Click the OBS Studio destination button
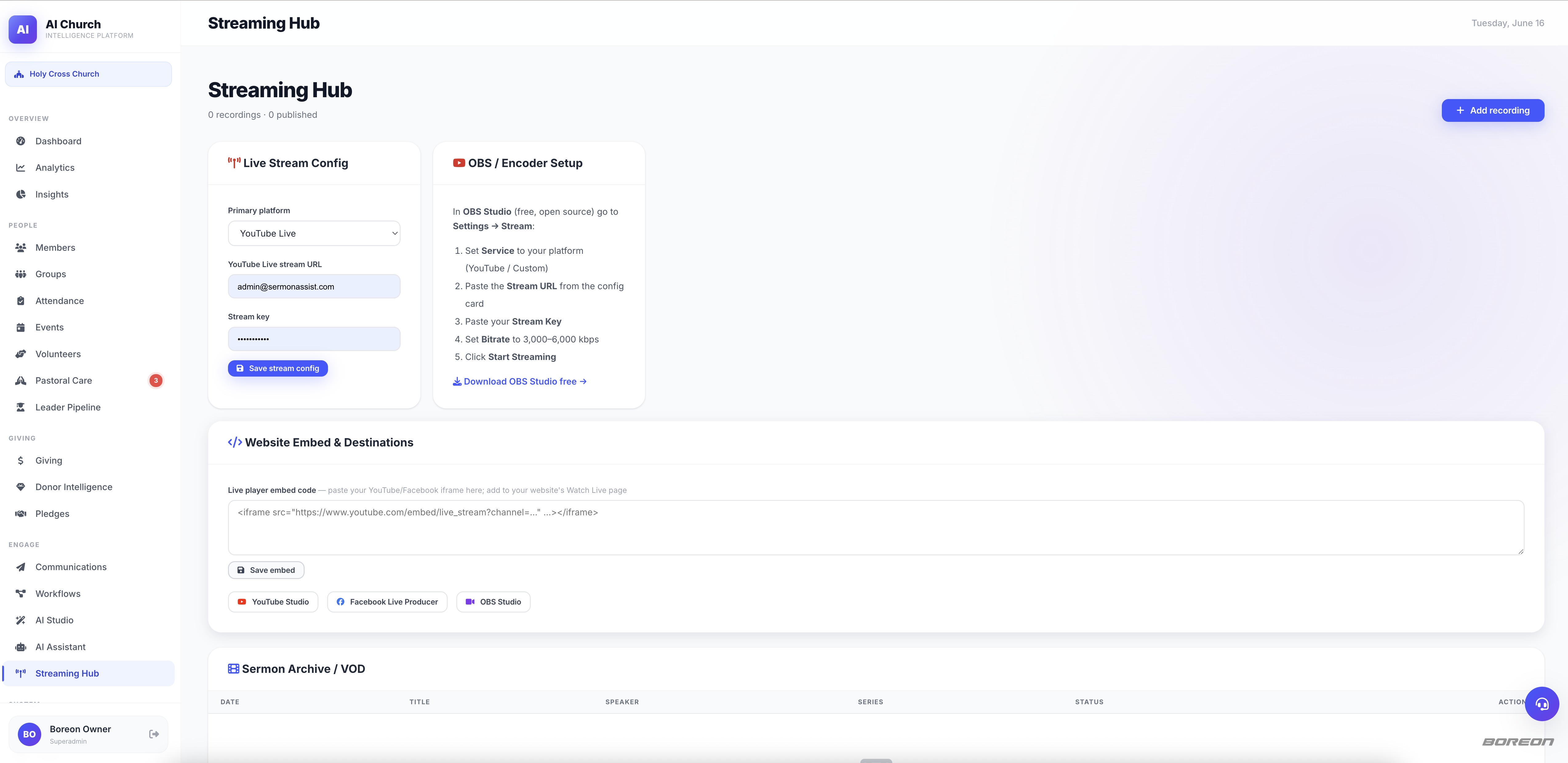This screenshot has height=763, width=1568. [x=493, y=602]
